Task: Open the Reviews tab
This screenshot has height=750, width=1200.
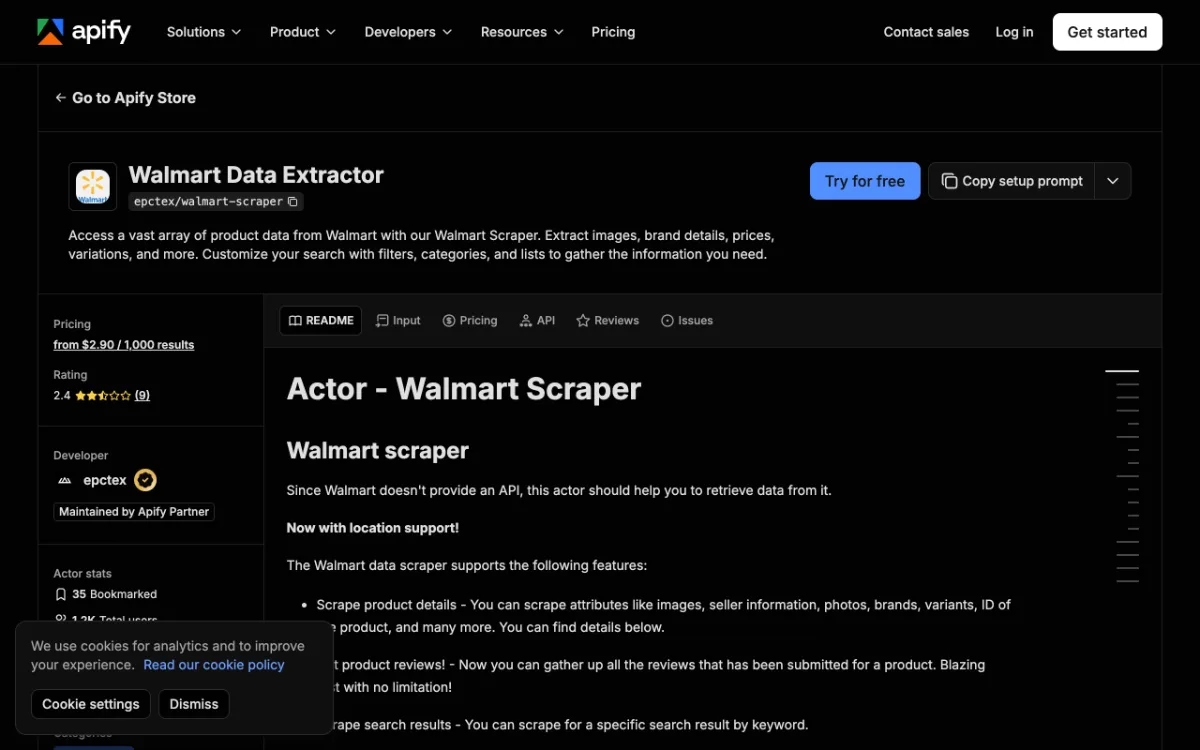Action: click(x=608, y=321)
